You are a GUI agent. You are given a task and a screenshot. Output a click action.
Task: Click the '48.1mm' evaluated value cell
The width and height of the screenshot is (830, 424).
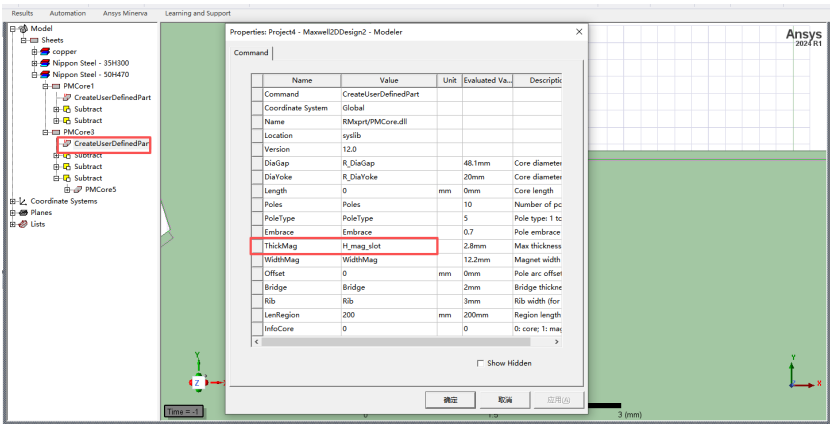click(x=487, y=164)
